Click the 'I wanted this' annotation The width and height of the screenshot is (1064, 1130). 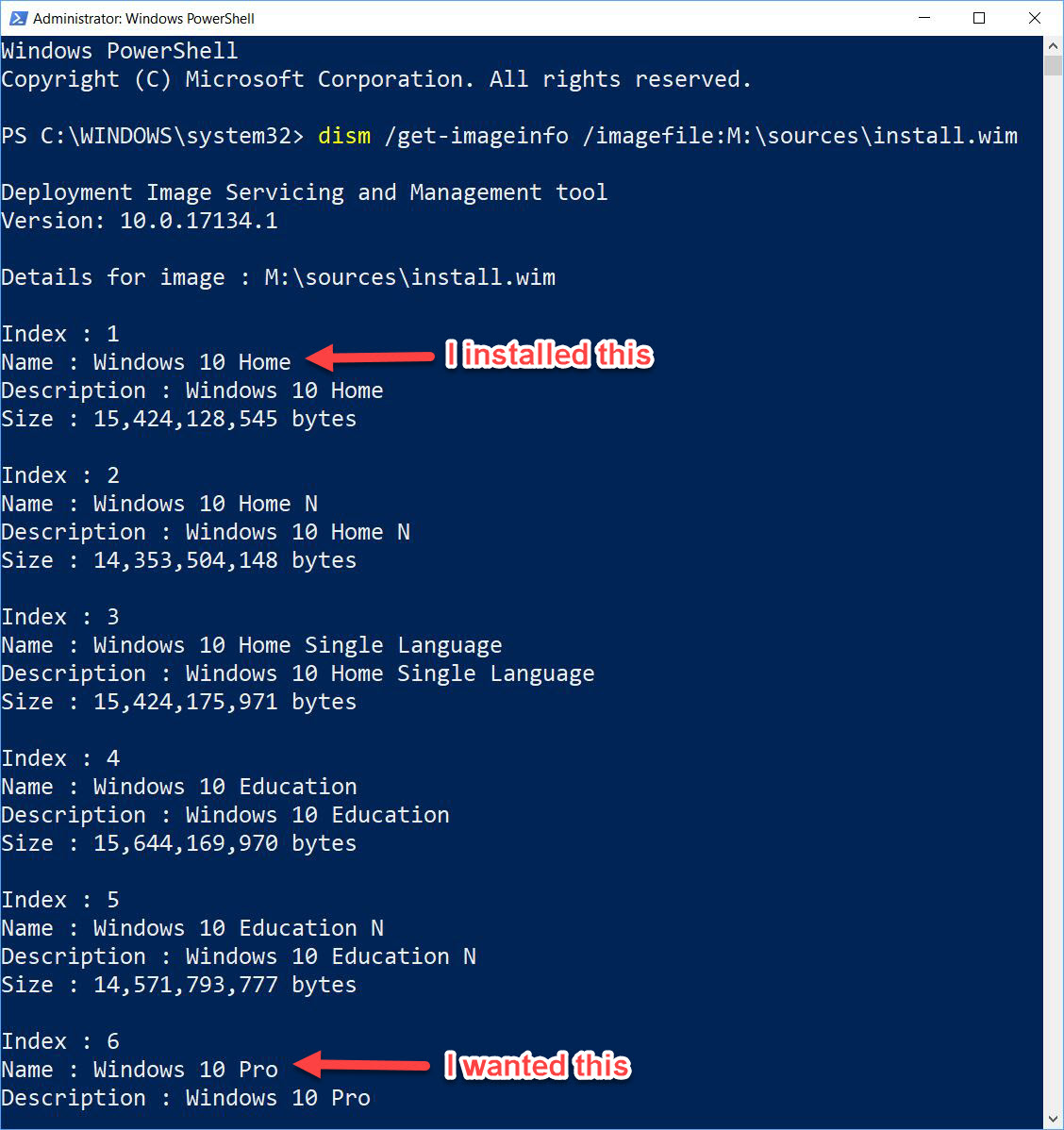537,1066
